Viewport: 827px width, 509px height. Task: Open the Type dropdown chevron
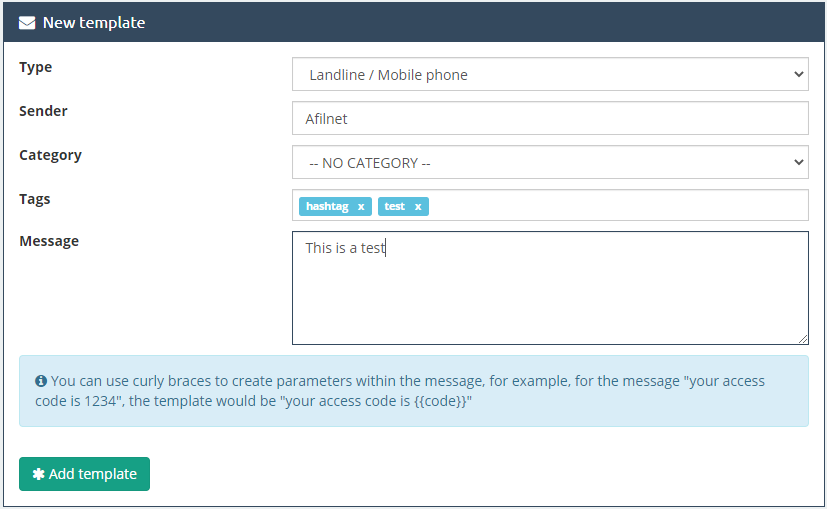[x=799, y=74]
